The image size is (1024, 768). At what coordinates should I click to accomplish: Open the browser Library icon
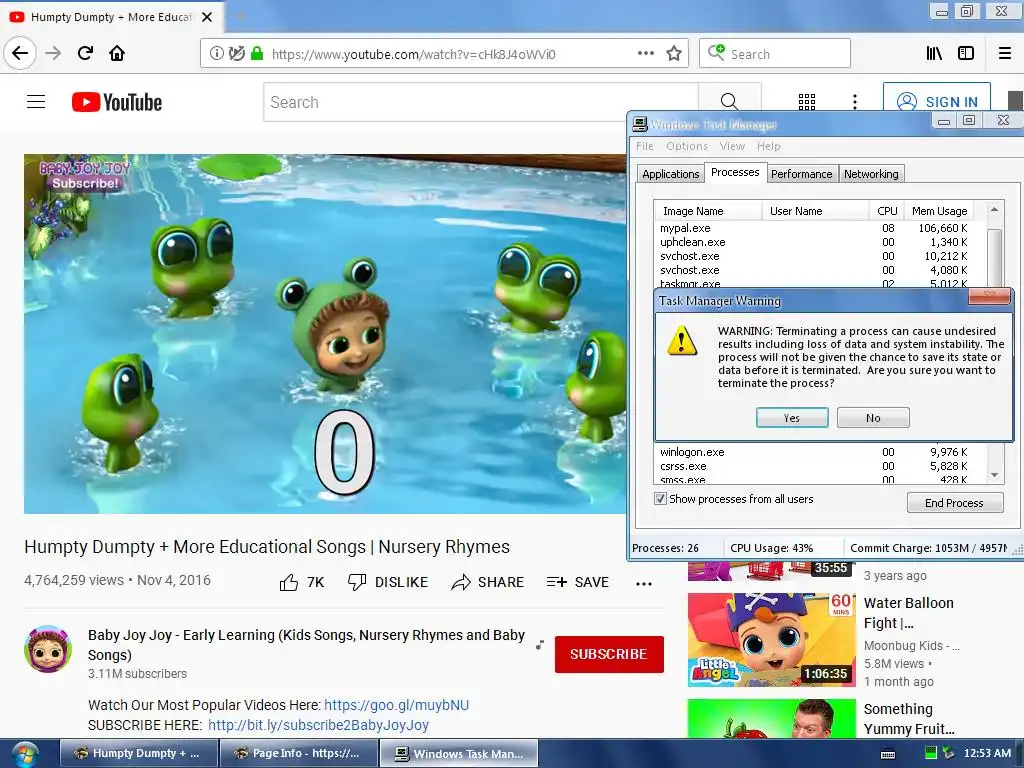(x=934, y=54)
